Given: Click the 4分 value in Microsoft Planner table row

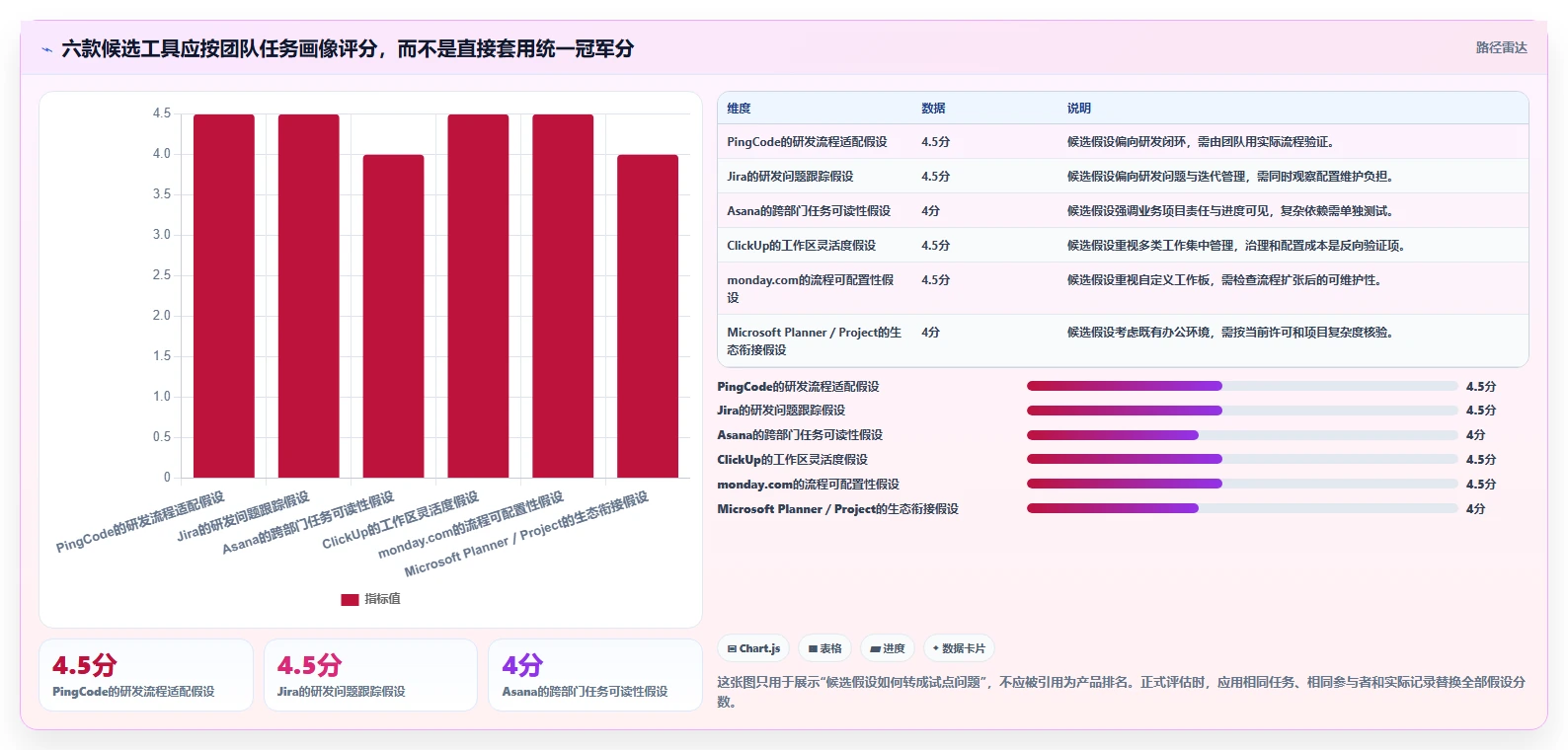Looking at the screenshot, I should tap(930, 333).
